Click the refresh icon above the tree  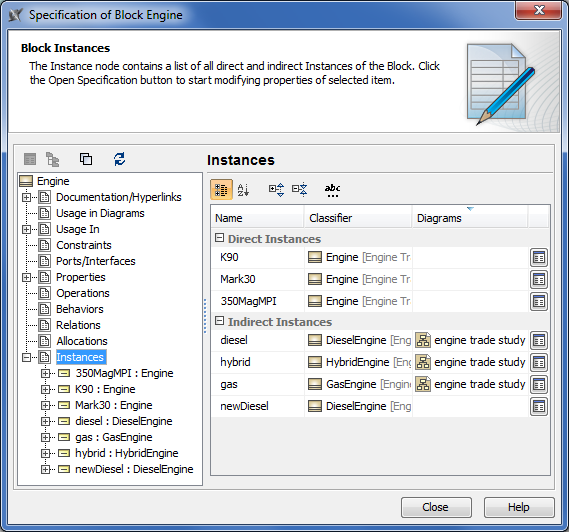coord(119,159)
